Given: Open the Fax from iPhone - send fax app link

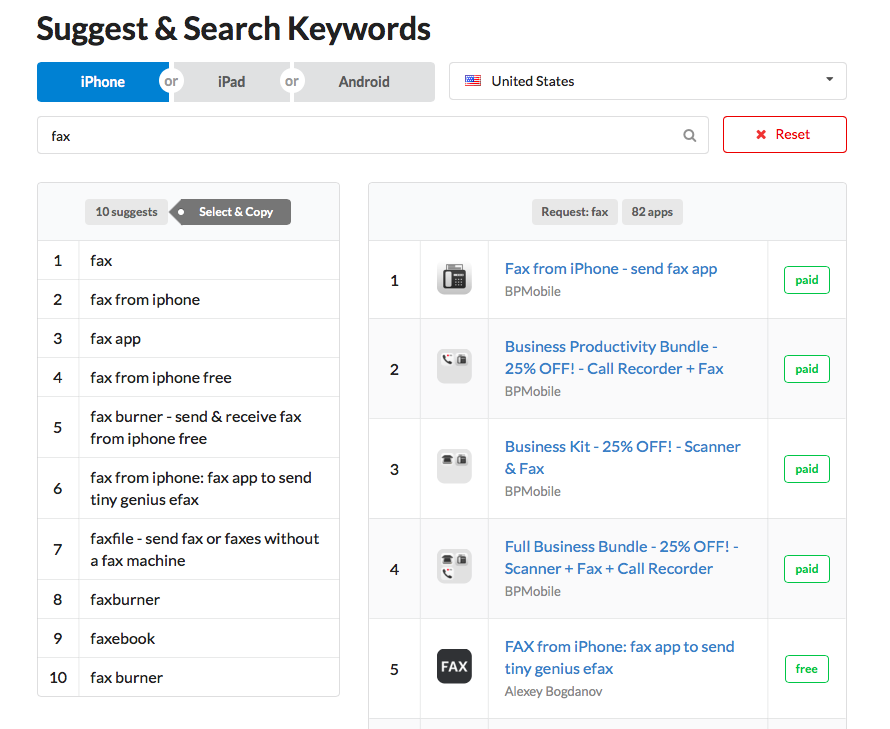Looking at the screenshot, I should click(x=610, y=268).
